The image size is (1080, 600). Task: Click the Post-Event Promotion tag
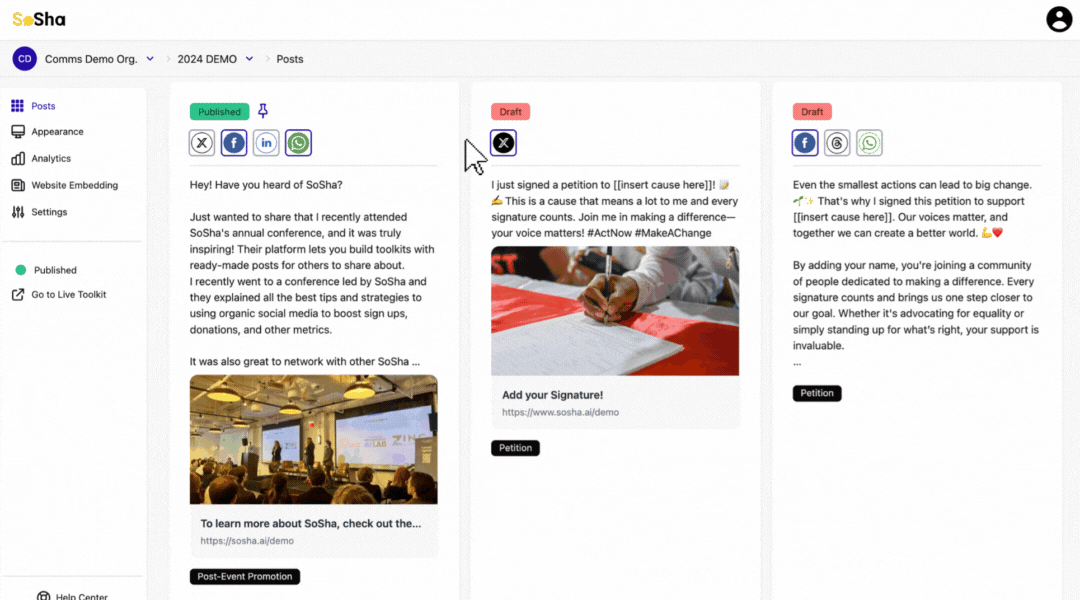245,577
